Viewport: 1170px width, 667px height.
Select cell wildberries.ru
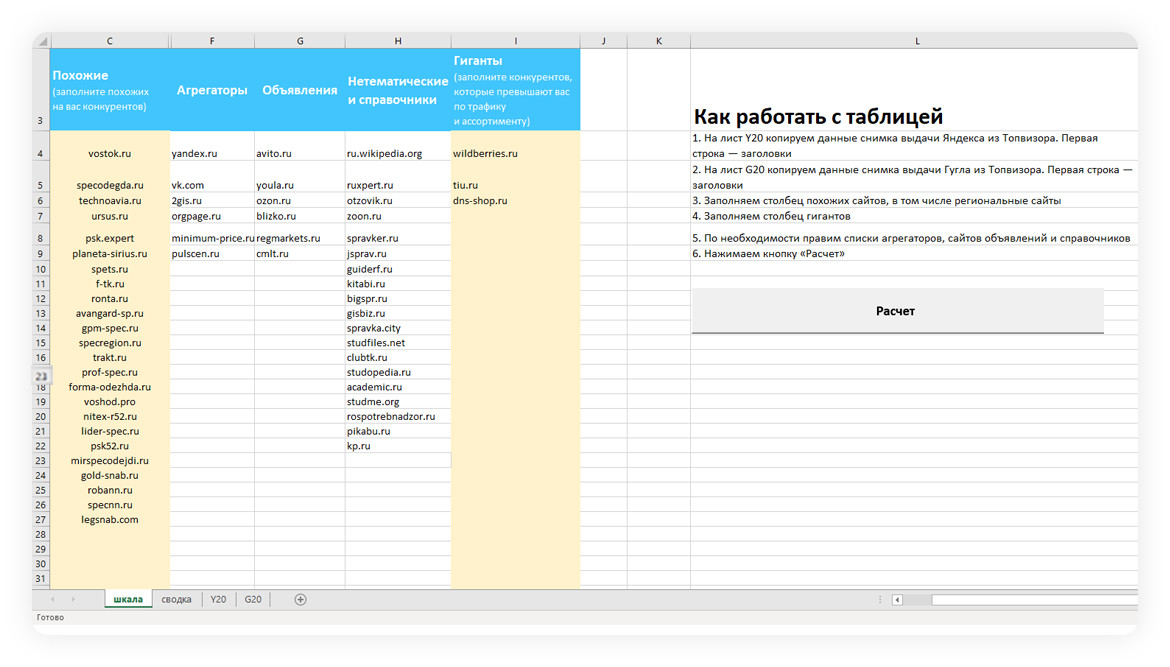tap(516, 146)
